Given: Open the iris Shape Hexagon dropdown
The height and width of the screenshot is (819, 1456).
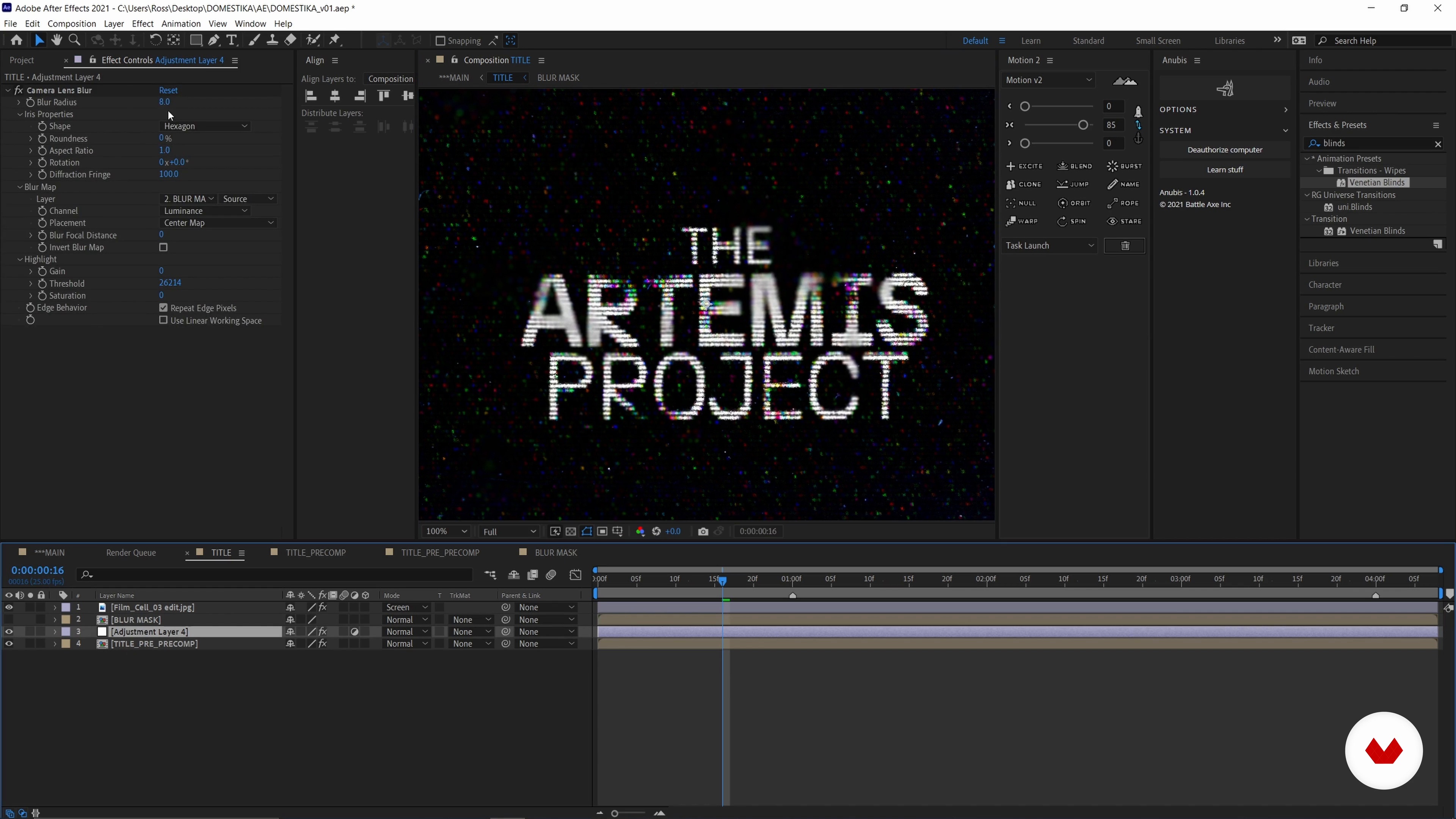Looking at the screenshot, I should coord(205,126).
